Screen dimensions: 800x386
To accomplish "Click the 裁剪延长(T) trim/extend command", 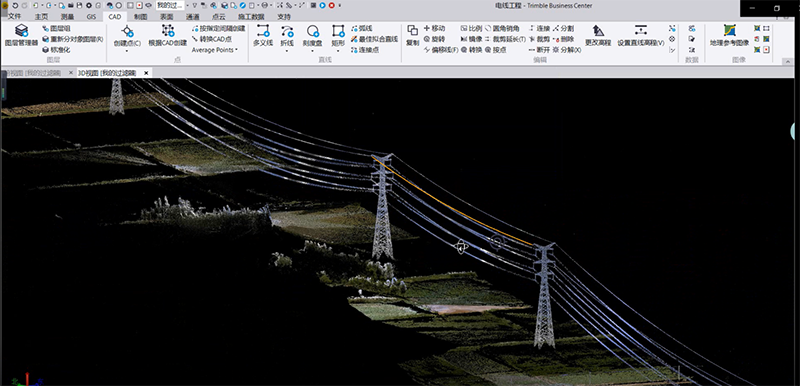I will point(505,39).
